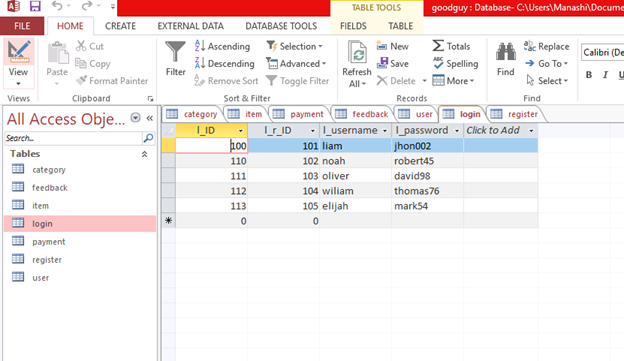This screenshot has height=361, width=624.
Task: Toggle the Totals row
Action: (x=451, y=46)
